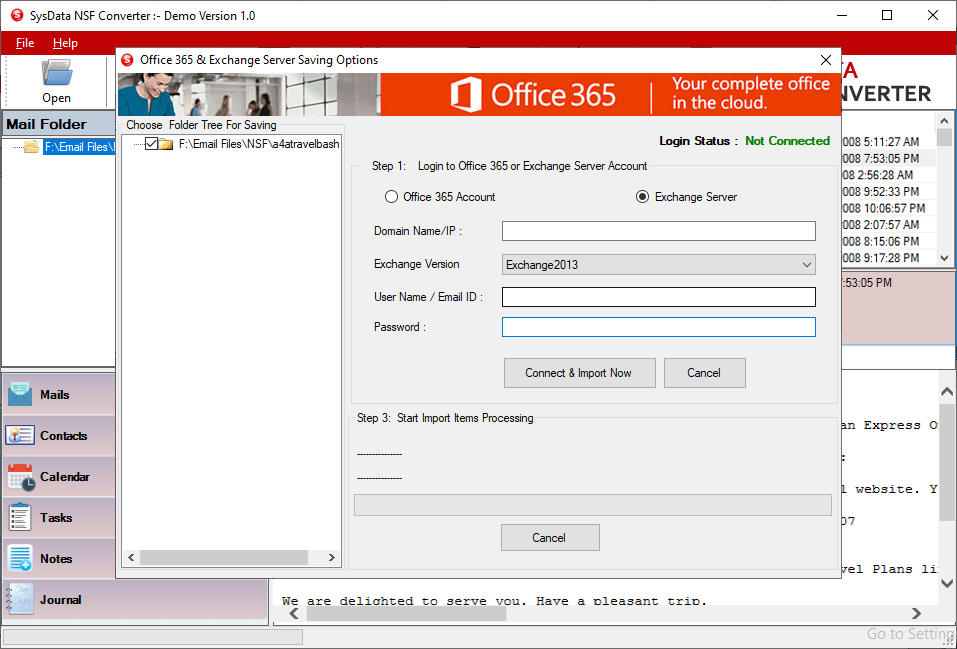The height and width of the screenshot is (649, 957).
Task: Select F:\Email Files\NSF\a4atravelbash tree item
Action: (259, 144)
